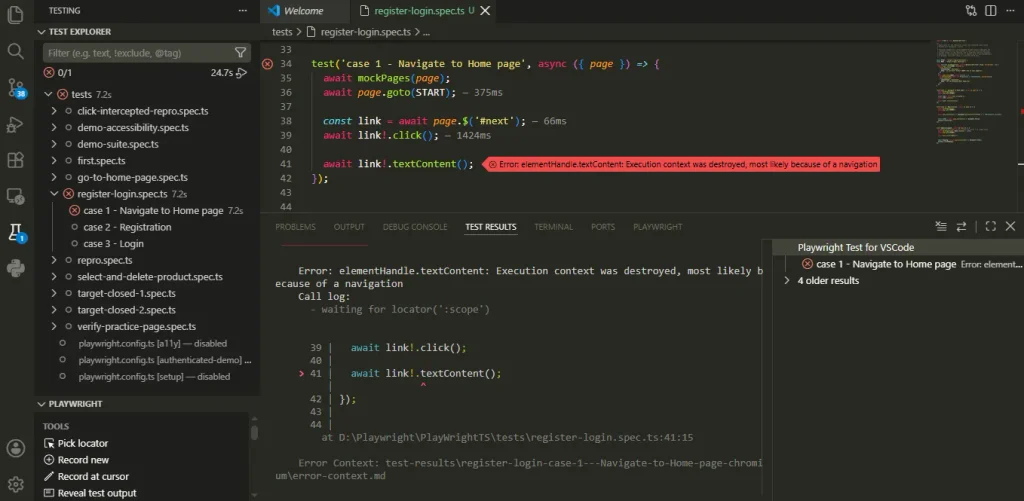
Task: Click the failed test gutter icon on line 34
Action: [268, 64]
